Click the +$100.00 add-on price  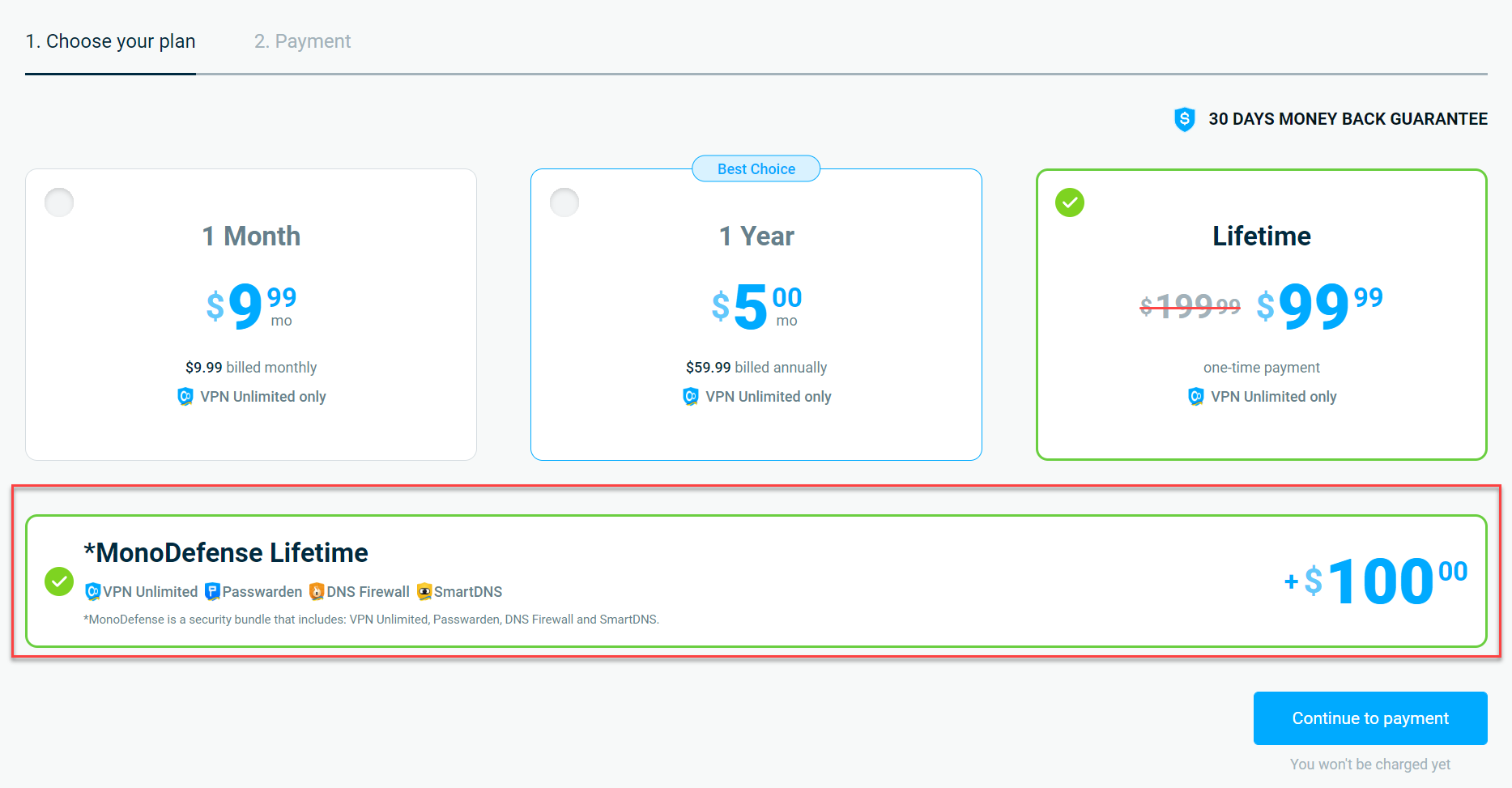click(x=1376, y=581)
